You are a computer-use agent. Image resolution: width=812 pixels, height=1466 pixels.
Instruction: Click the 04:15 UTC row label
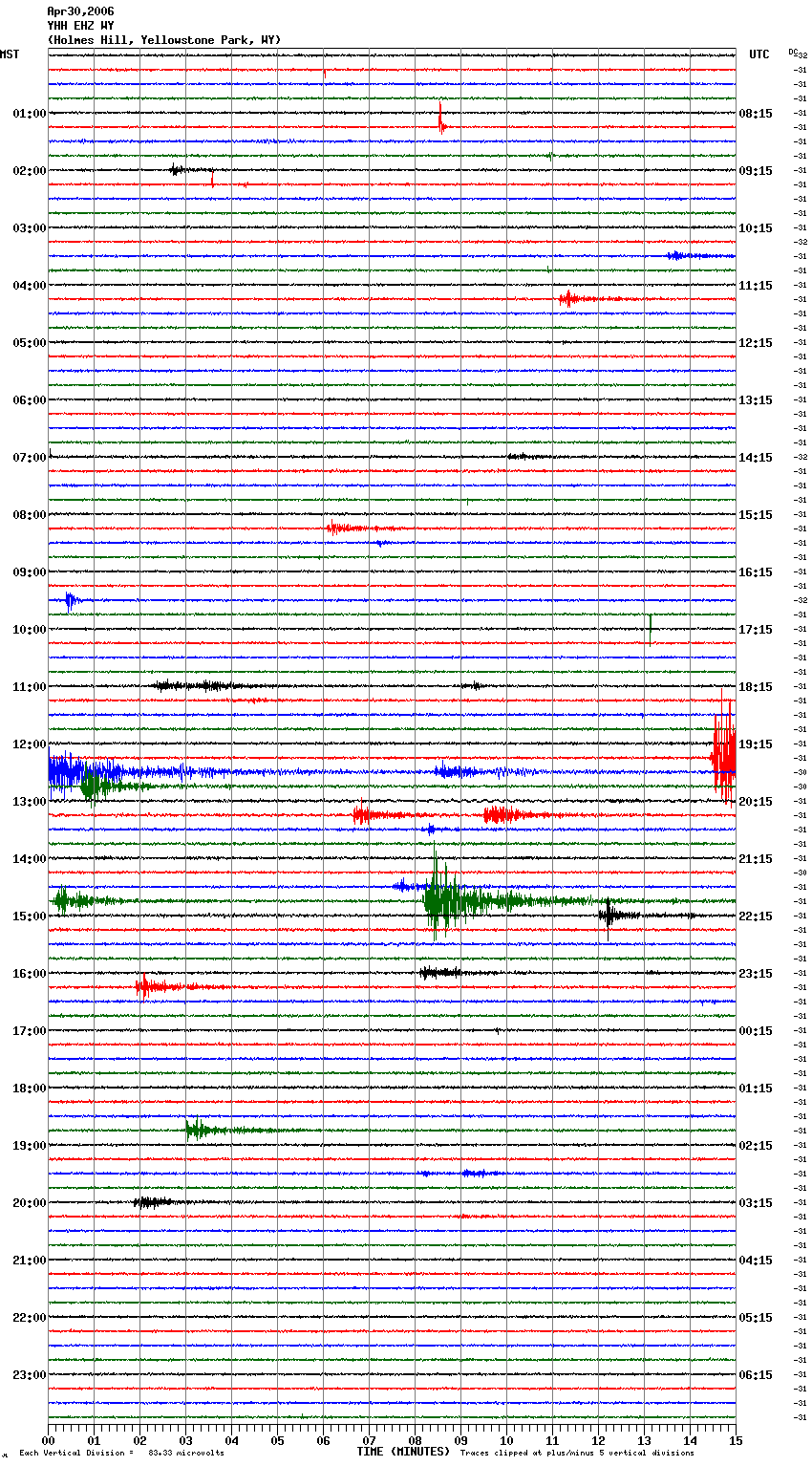(x=756, y=1261)
